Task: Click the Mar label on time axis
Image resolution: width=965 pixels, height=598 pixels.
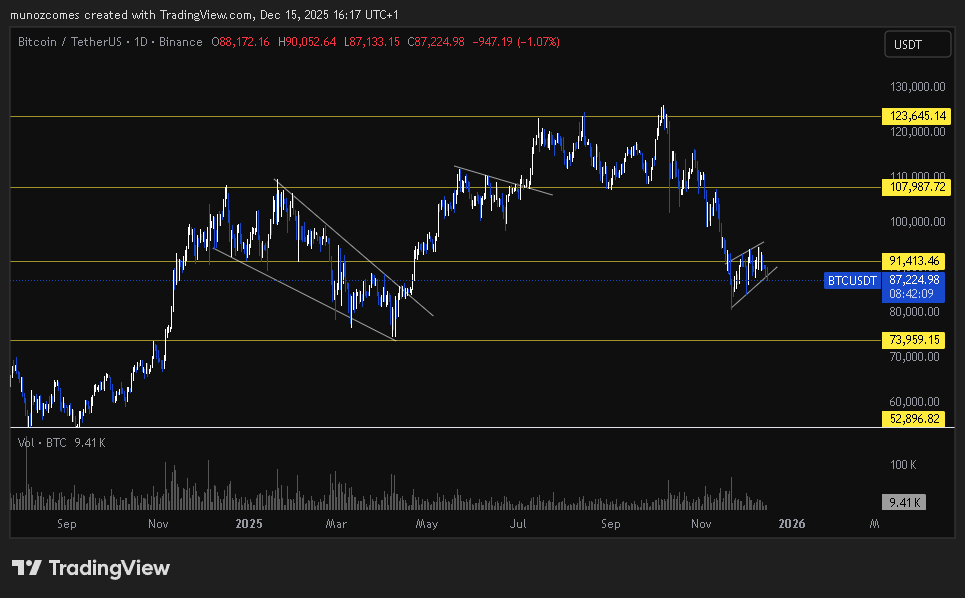Action: tap(336, 524)
